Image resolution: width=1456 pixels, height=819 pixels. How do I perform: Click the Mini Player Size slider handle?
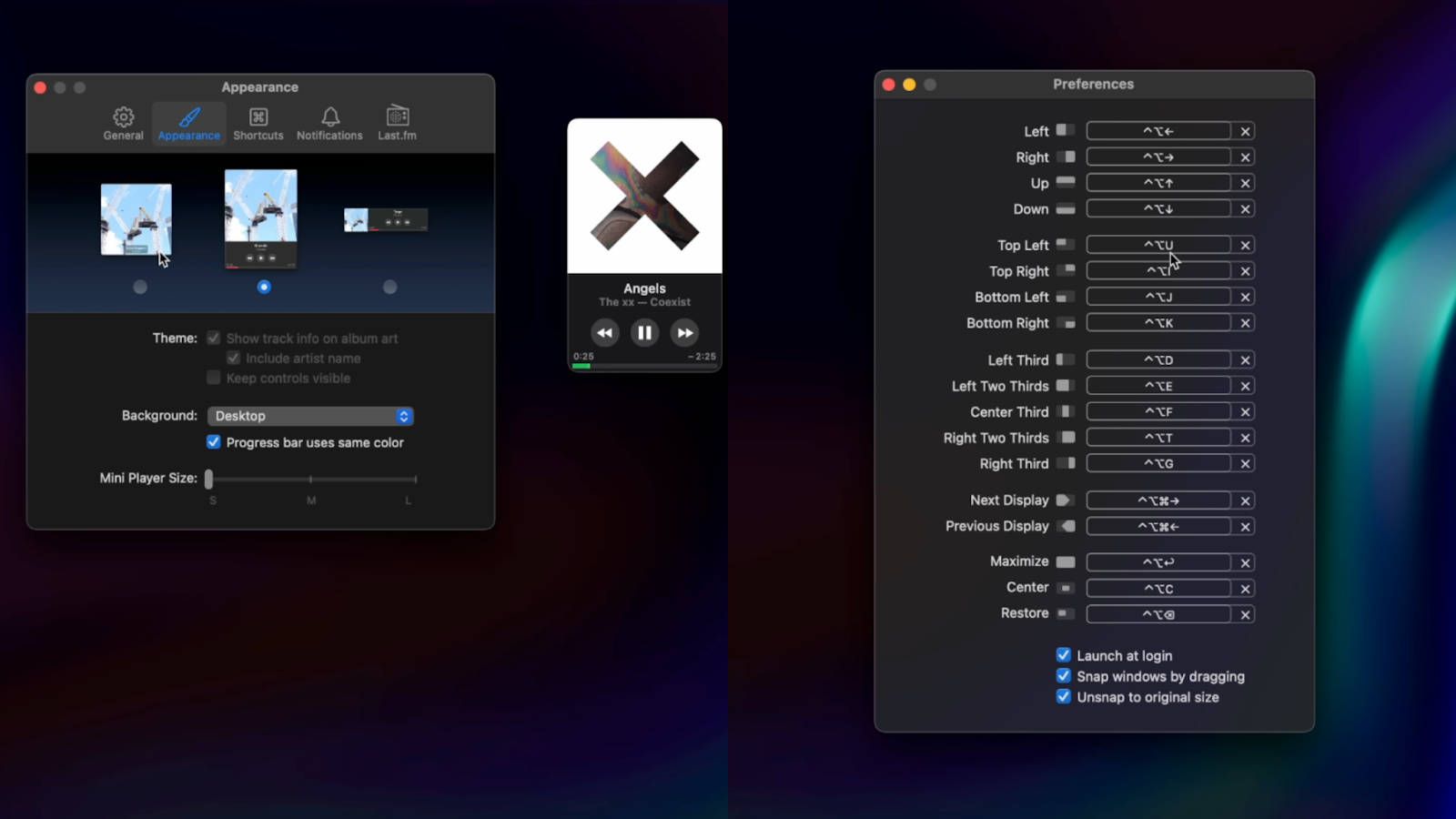tap(208, 479)
